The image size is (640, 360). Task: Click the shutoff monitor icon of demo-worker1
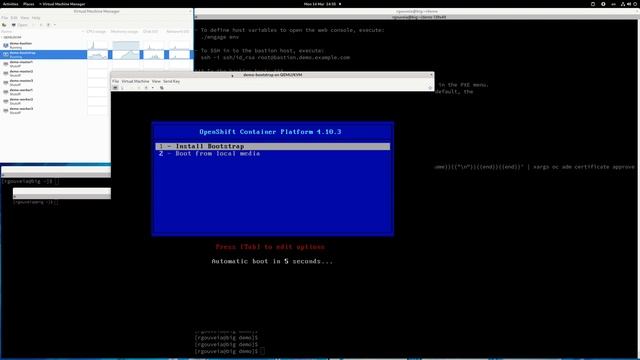click(x=6, y=92)
